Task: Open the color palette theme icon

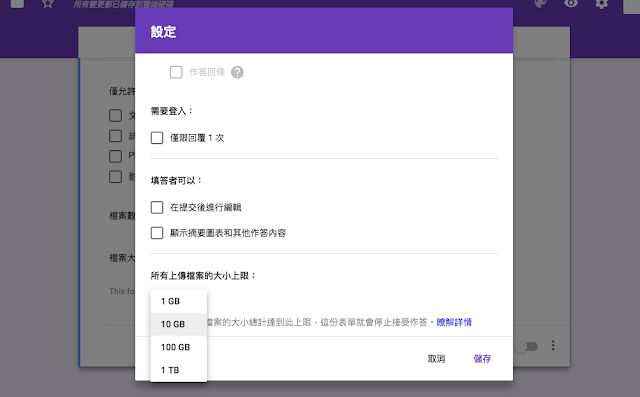Action: (x=540, y=4)
